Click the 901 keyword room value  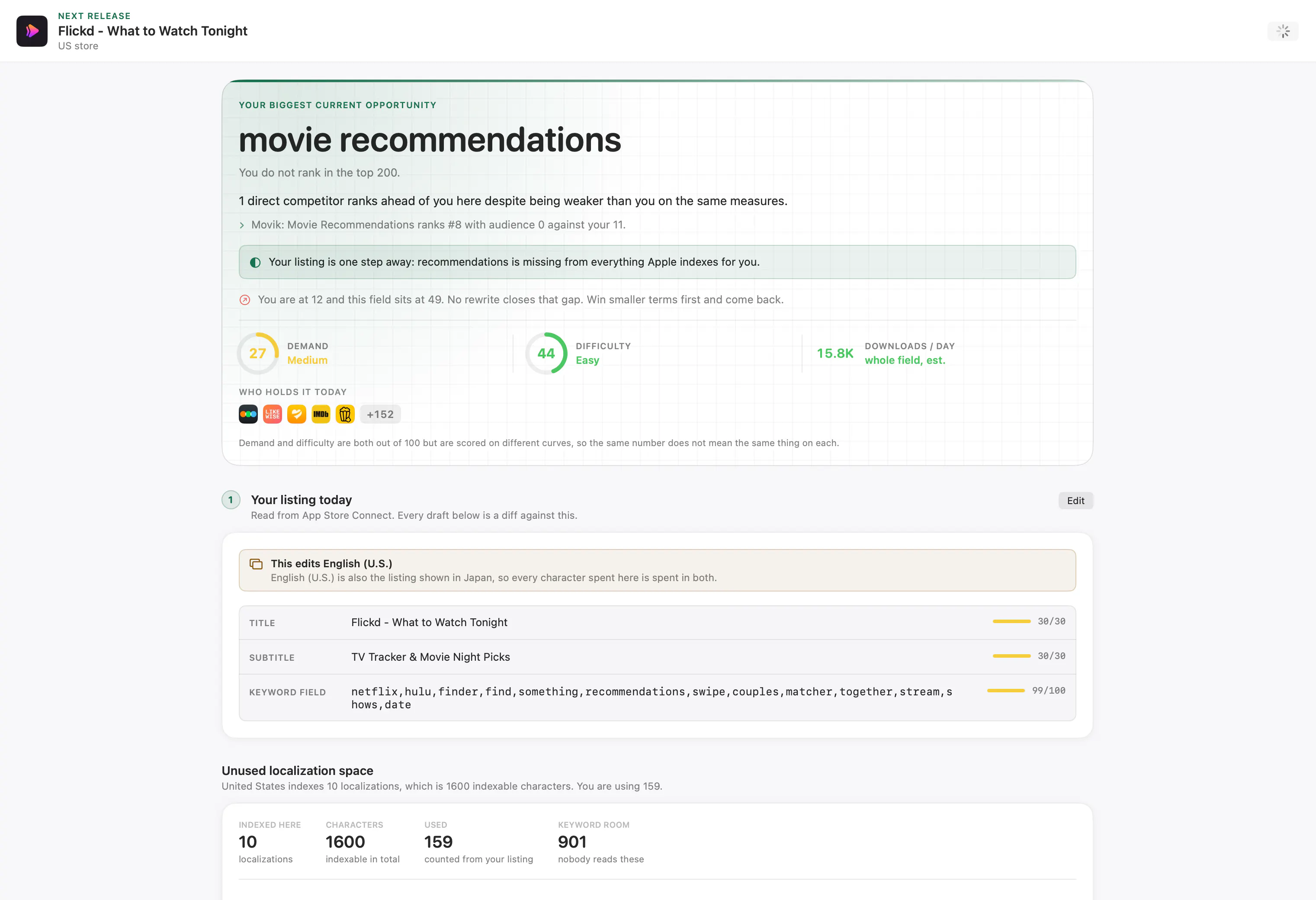[x=572, y=842]
